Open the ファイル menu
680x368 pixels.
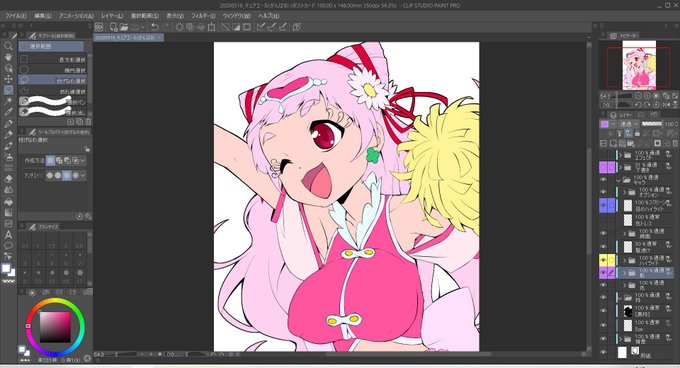15,16
